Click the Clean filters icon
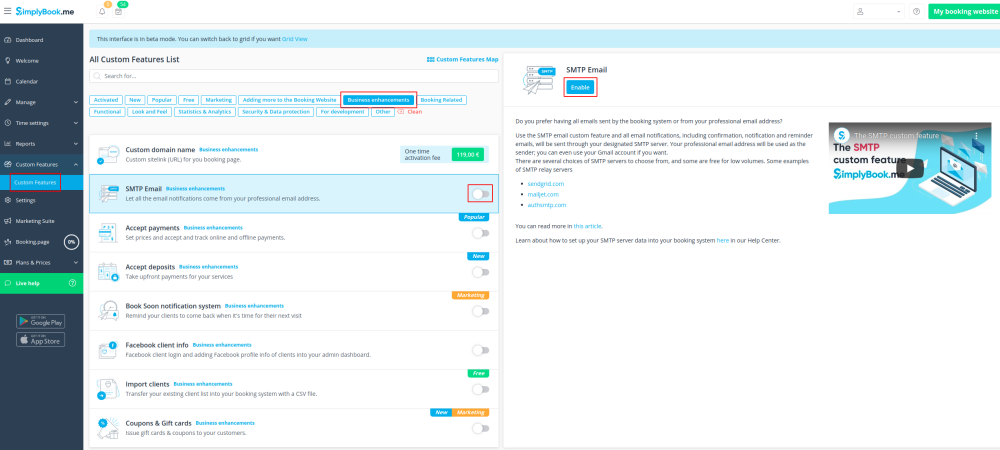The width and height of the screenshot is (1000, 450). tap(401, 112)
